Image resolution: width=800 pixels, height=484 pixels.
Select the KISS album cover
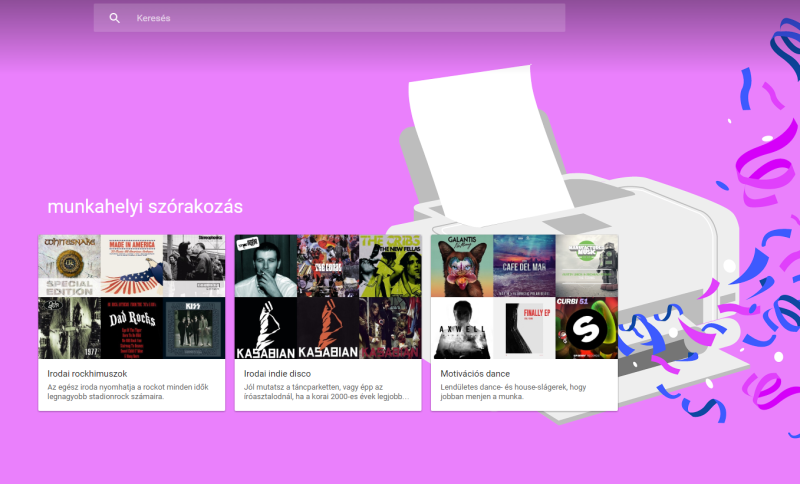[x=194, y=328]
